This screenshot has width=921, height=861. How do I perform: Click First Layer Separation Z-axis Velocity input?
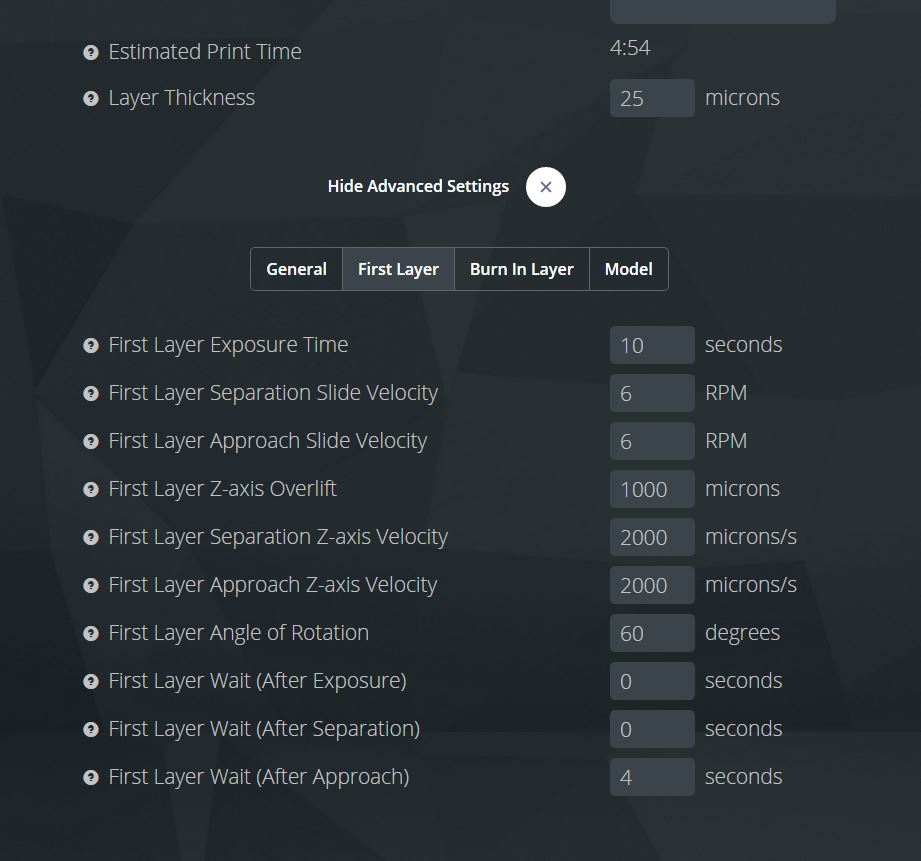click(x=652, y=537)
